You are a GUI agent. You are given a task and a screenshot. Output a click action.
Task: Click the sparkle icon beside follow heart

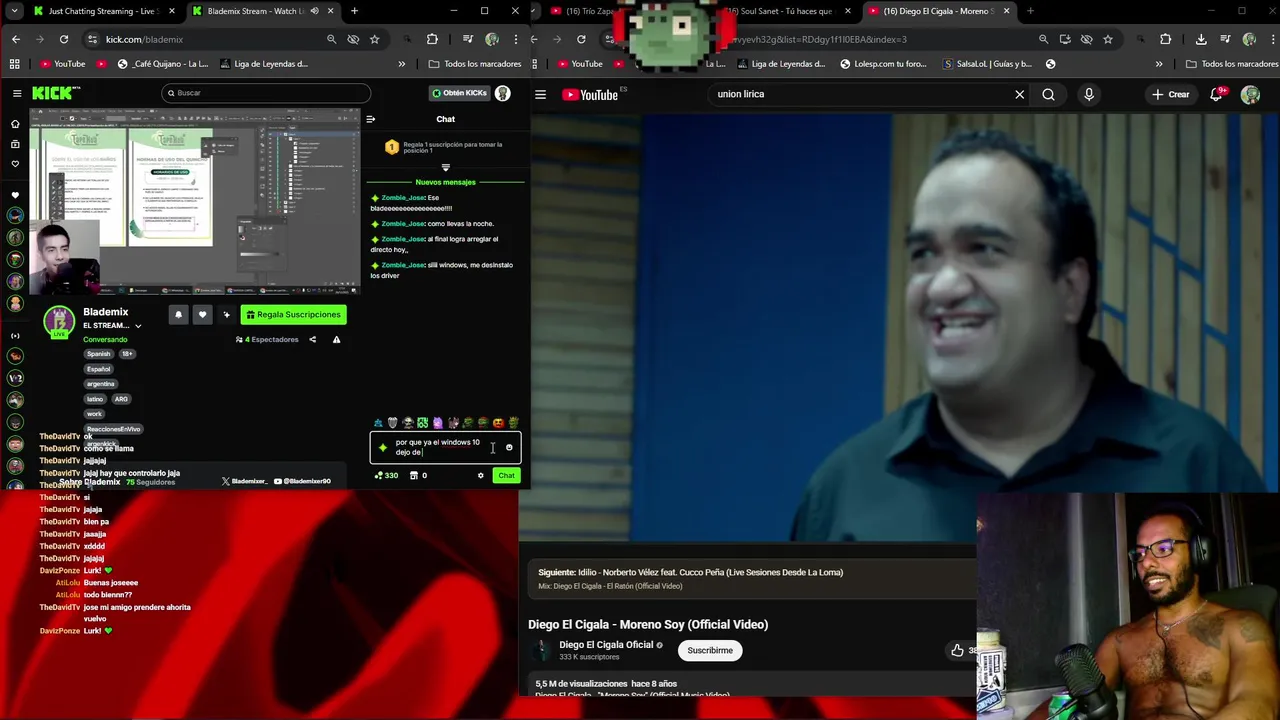click(x=226, y=314)
